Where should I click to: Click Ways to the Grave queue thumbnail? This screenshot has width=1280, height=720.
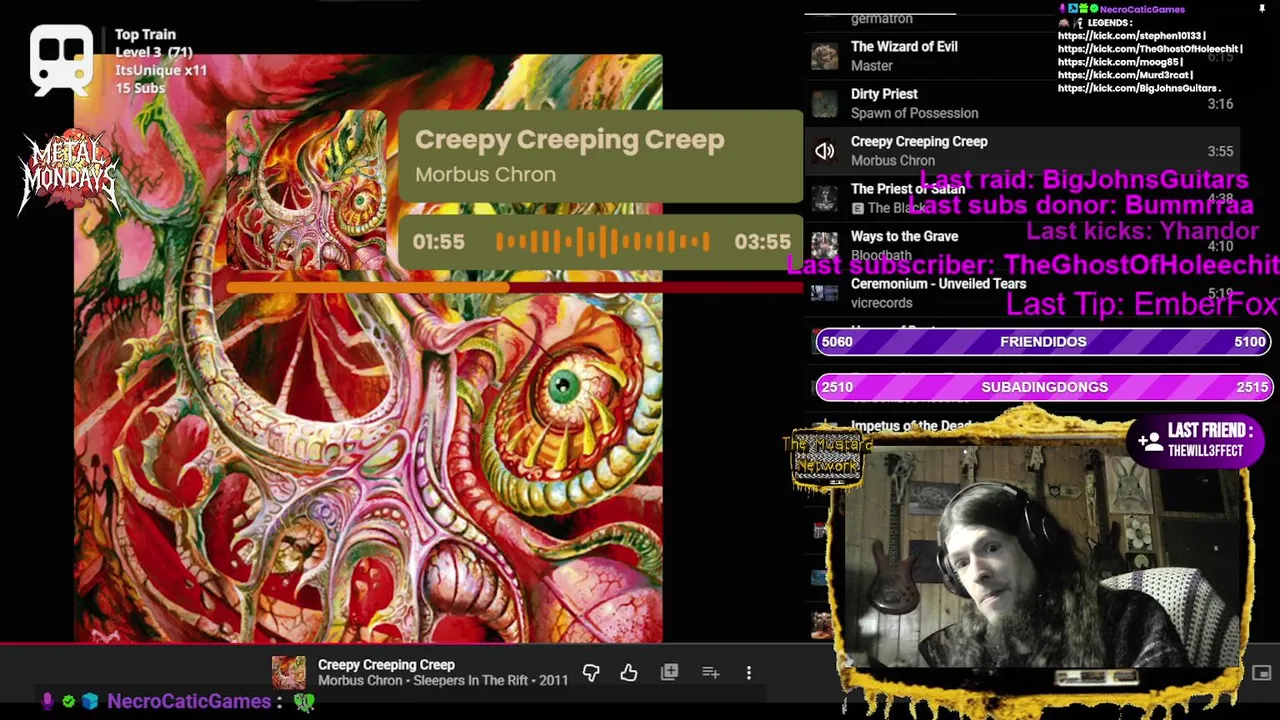(x=824, y=246)
